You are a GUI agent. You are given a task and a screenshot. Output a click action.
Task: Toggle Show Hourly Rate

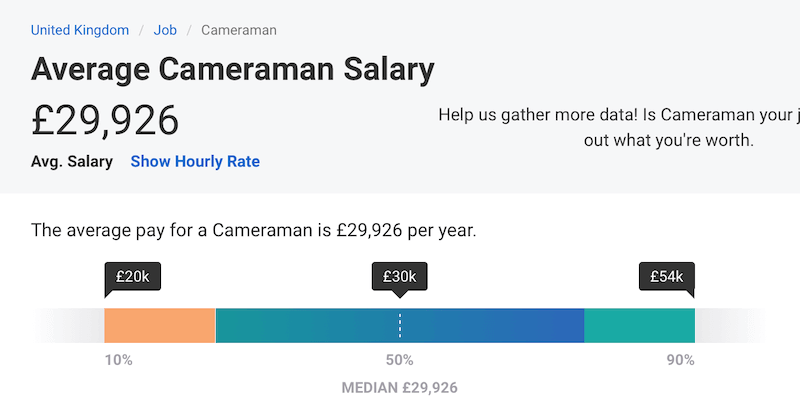(x=195, y=161)
